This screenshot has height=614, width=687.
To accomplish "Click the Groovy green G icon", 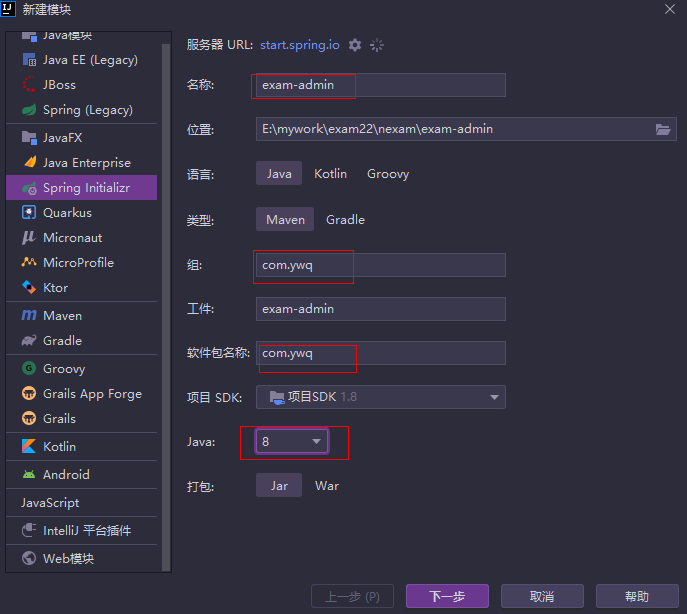I will click(29, 368).
